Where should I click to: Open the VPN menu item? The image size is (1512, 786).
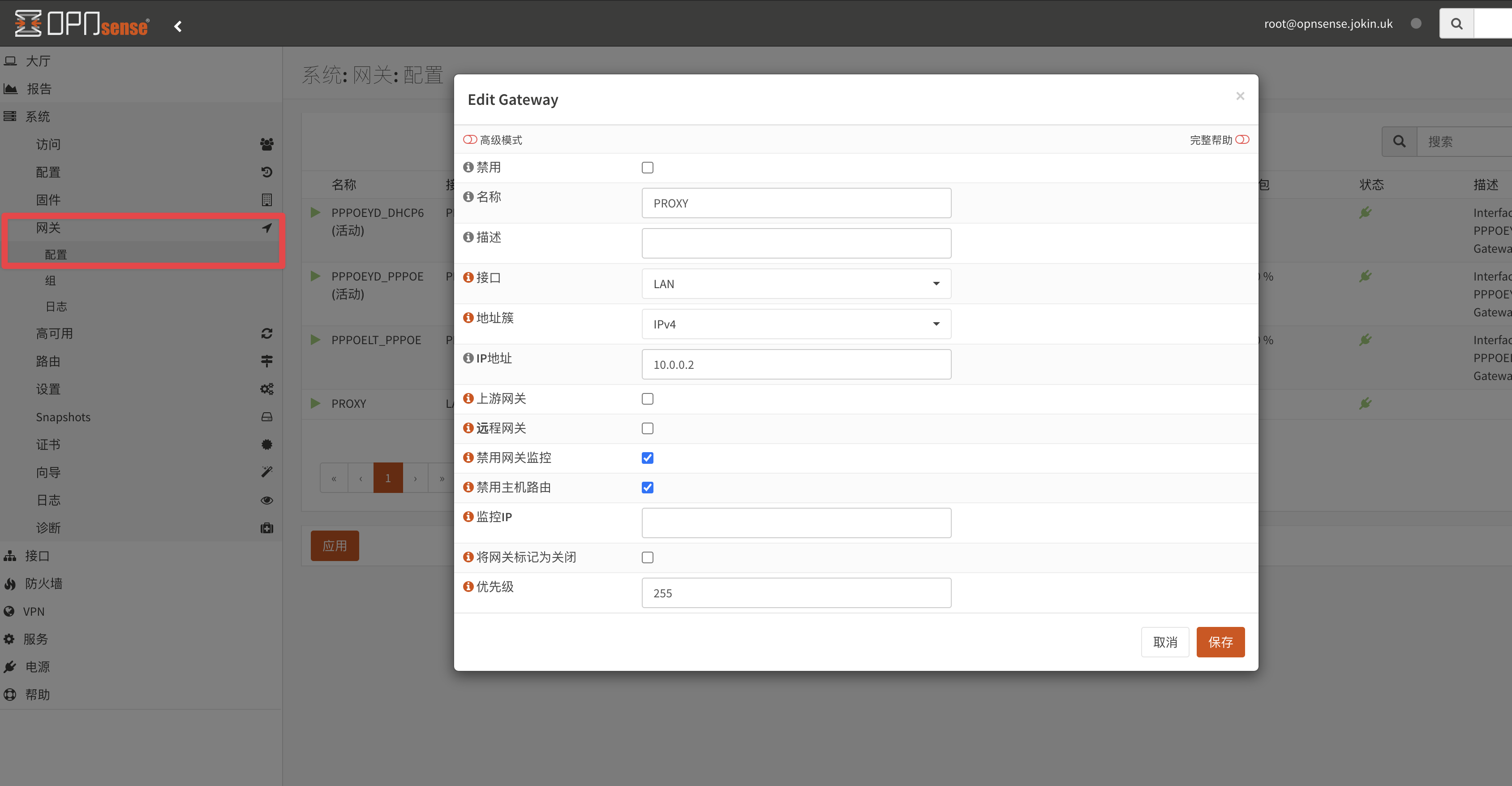coord(141,612)
